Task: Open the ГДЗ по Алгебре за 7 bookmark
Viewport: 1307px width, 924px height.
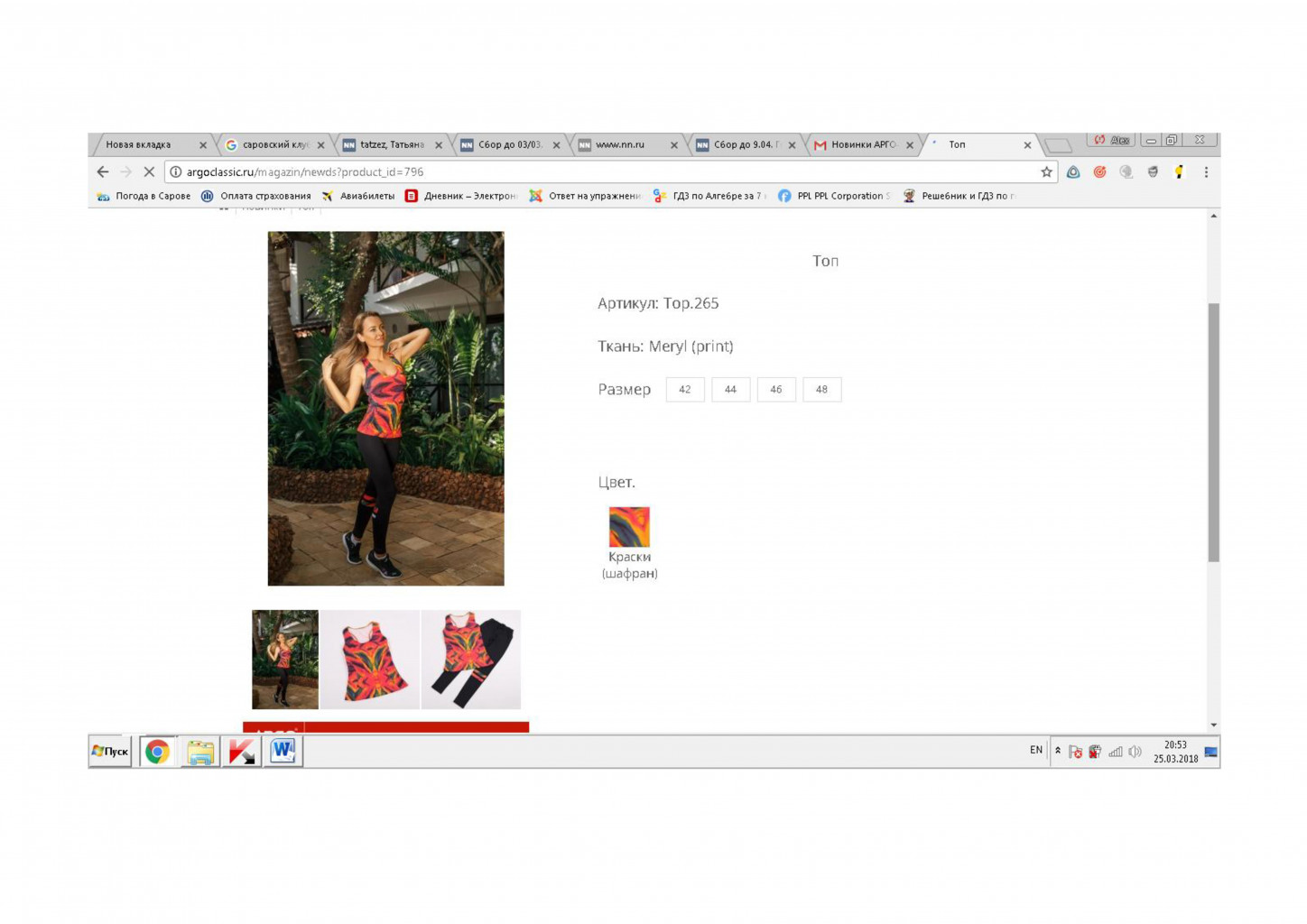Action: (709, 196)
